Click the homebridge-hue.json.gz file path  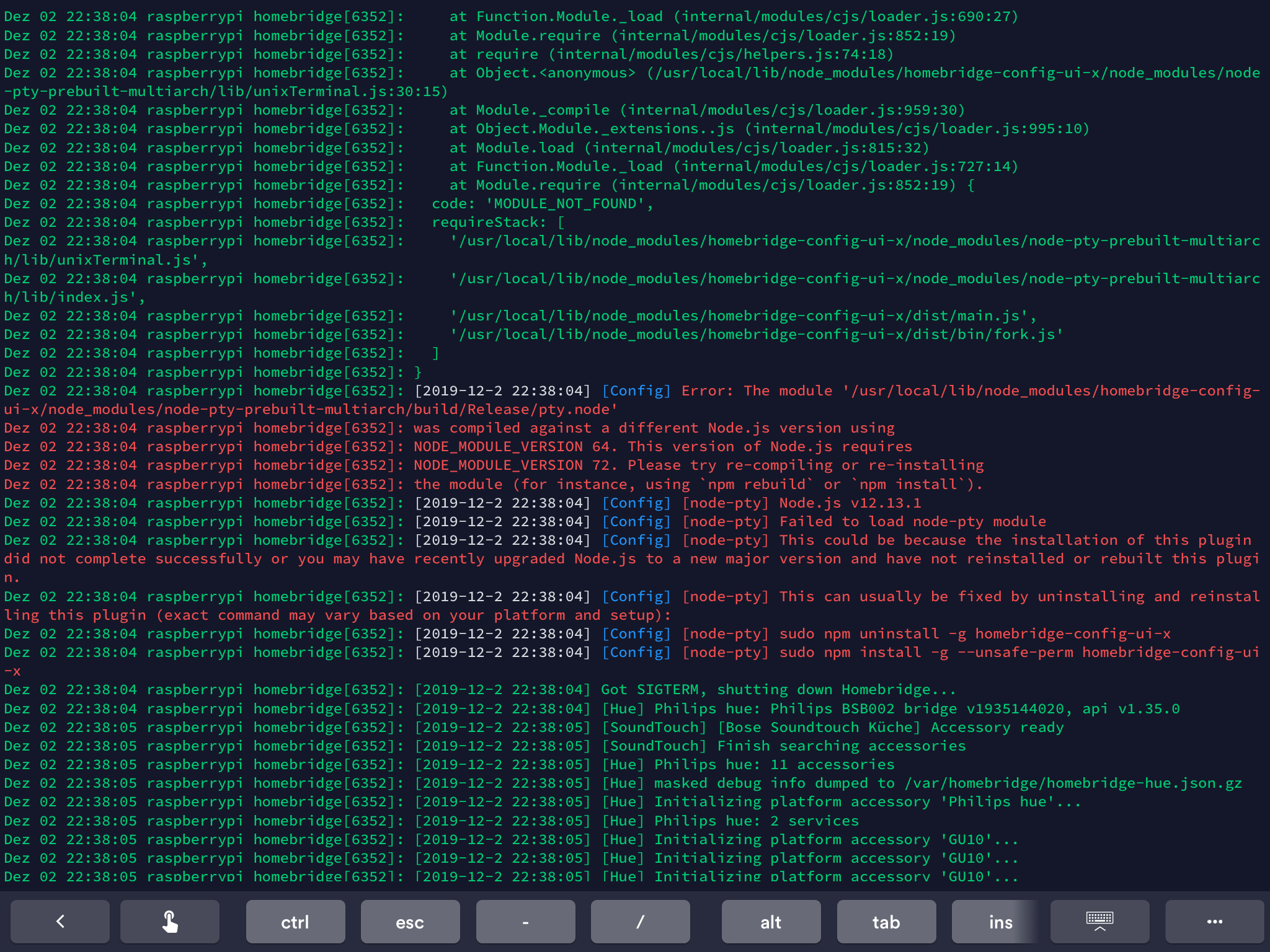click(1073, 783)
